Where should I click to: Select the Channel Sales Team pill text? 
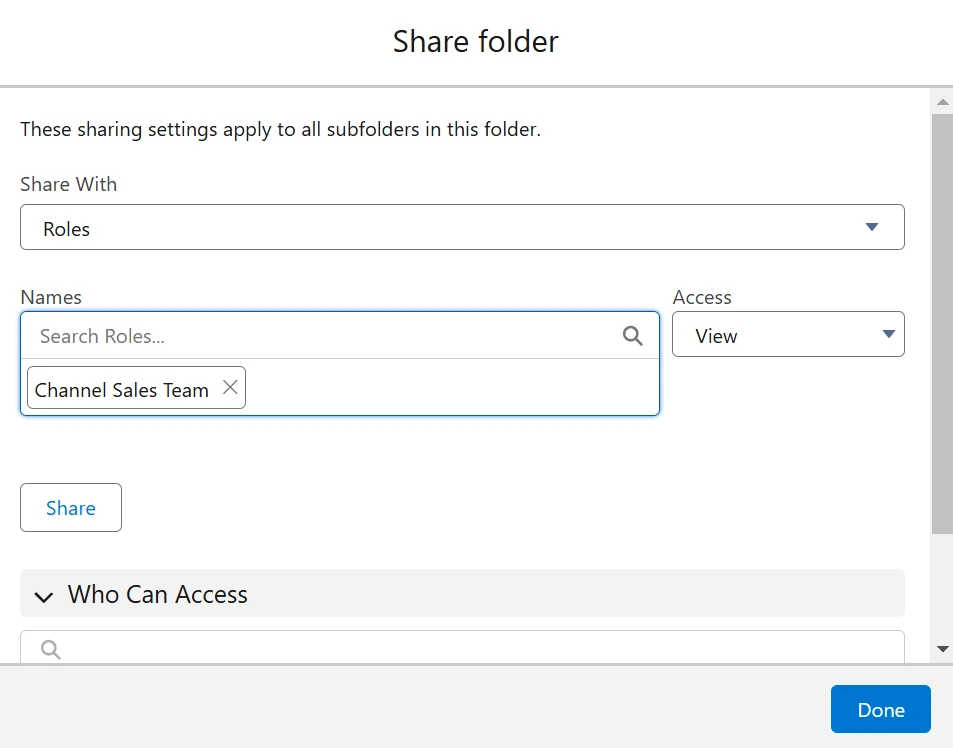[122, 390]
